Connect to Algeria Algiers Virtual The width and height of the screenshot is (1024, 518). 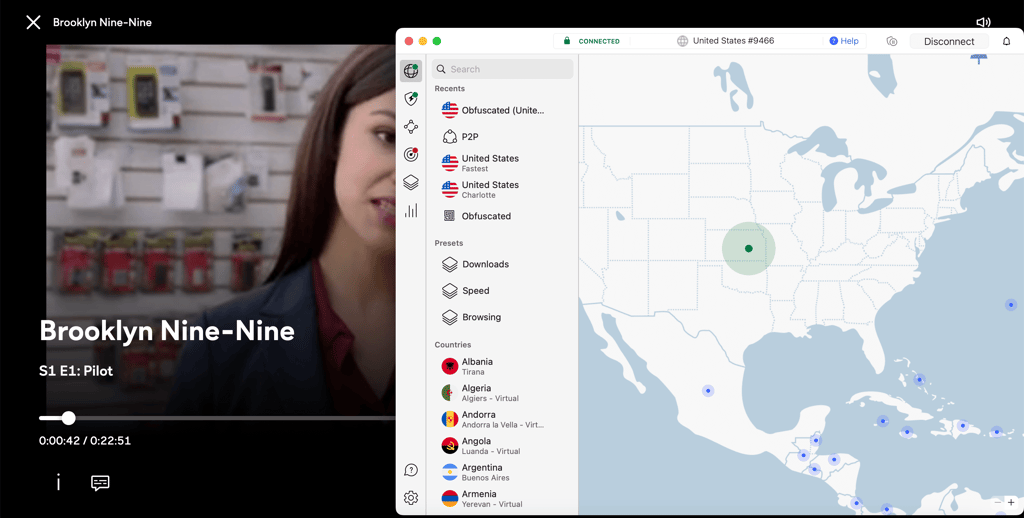click(500, 393)
